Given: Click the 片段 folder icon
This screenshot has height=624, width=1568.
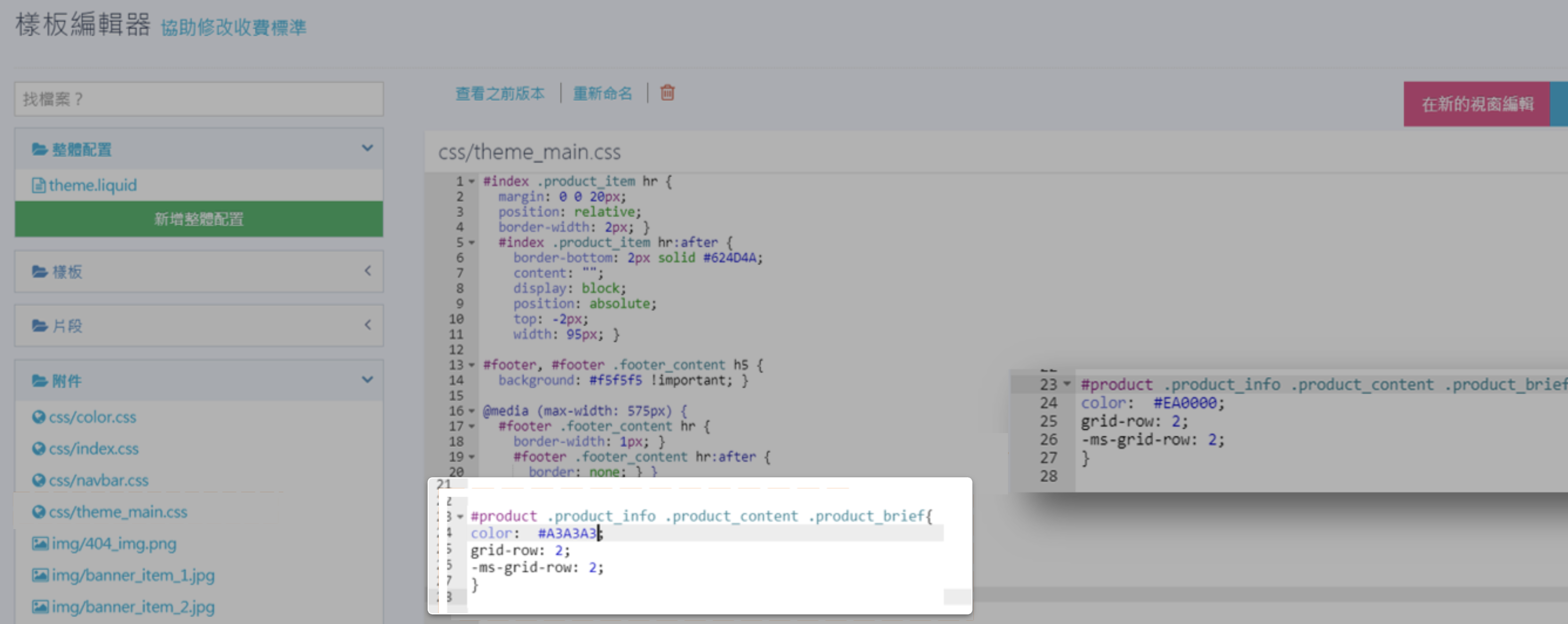Looking at the screenshot, I should point(39,326).
